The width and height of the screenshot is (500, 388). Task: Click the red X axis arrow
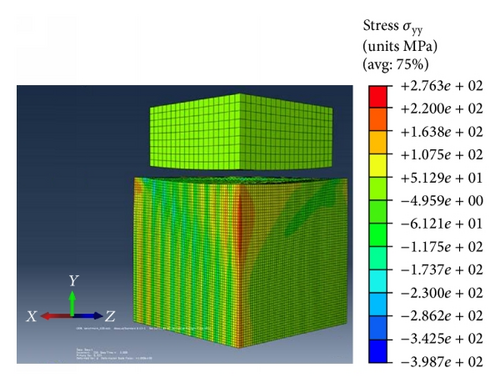pyautogui.click(x=56, y=316)
